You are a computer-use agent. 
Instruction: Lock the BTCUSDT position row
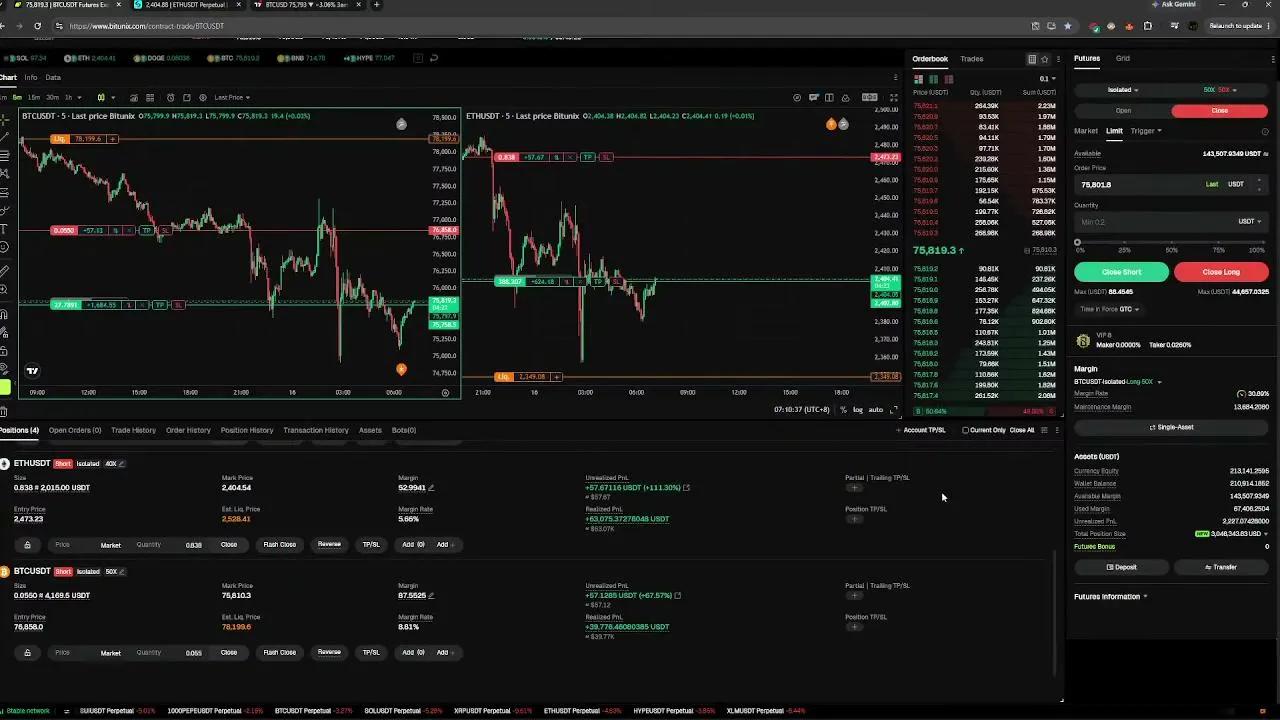27,653
